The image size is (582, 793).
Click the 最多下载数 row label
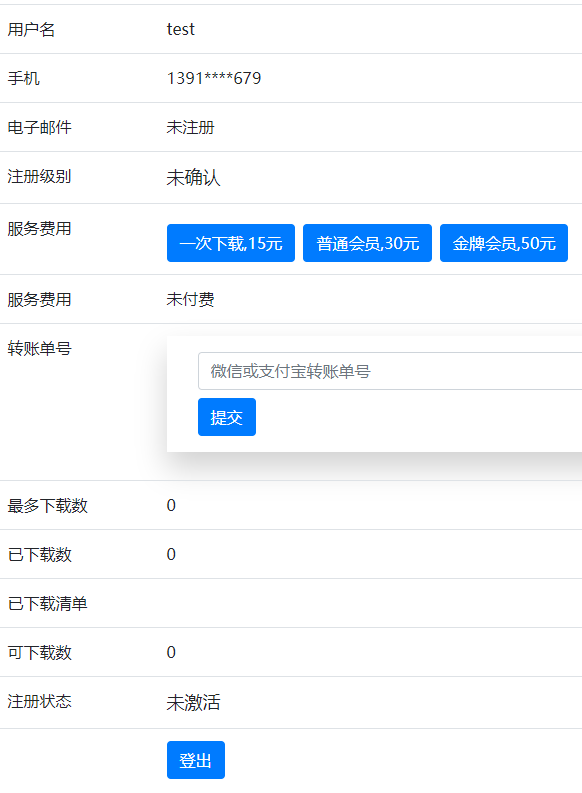point(48,506)
